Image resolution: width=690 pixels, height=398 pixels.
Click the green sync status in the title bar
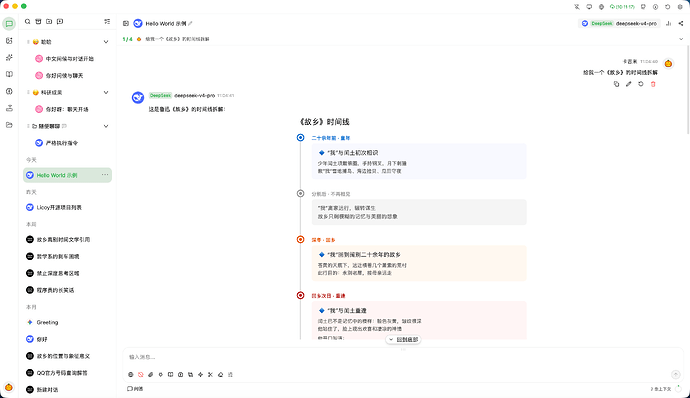click(622, 7)
